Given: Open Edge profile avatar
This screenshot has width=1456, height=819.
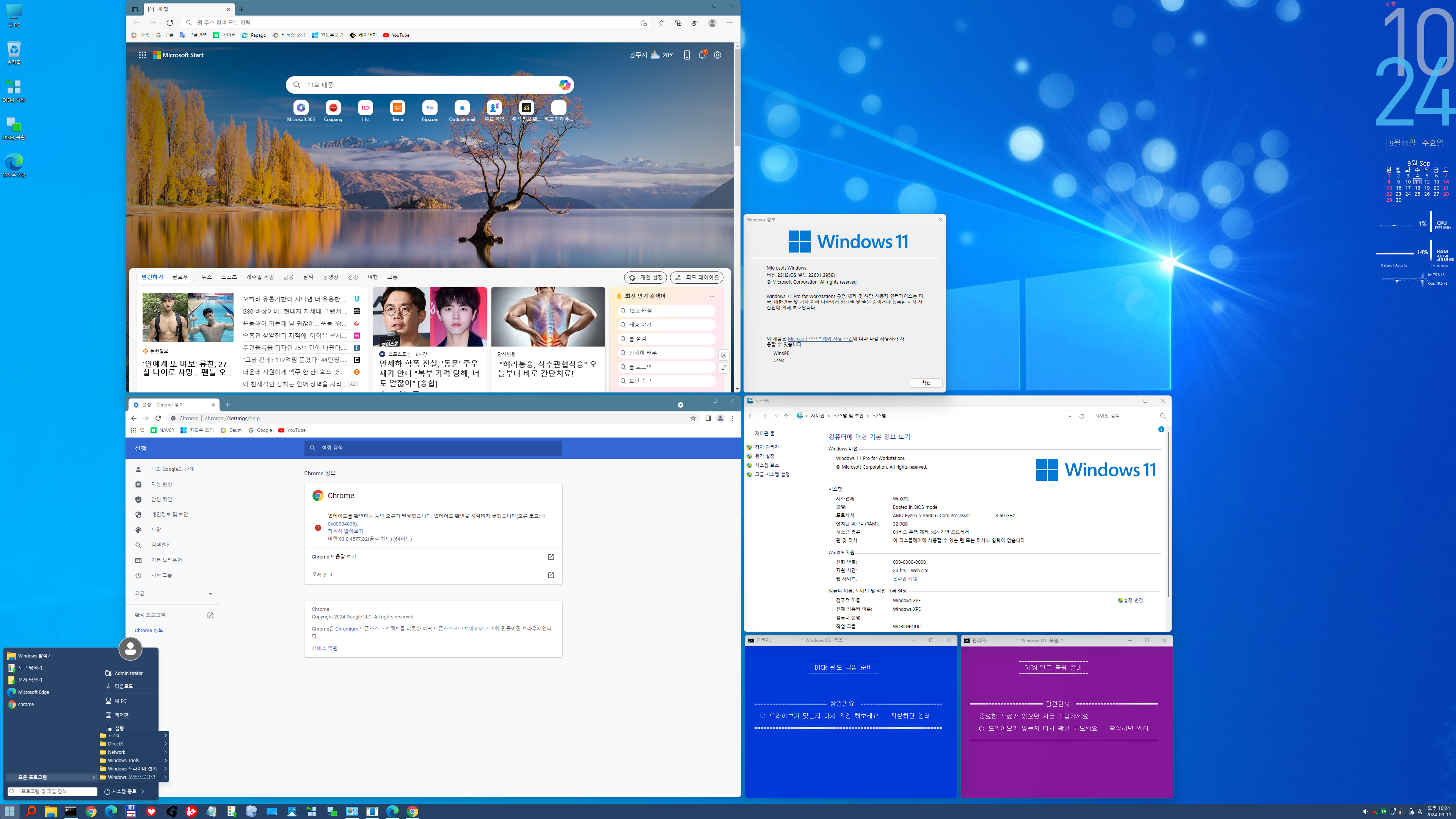Looking at the screenshot, I should 712,23.
